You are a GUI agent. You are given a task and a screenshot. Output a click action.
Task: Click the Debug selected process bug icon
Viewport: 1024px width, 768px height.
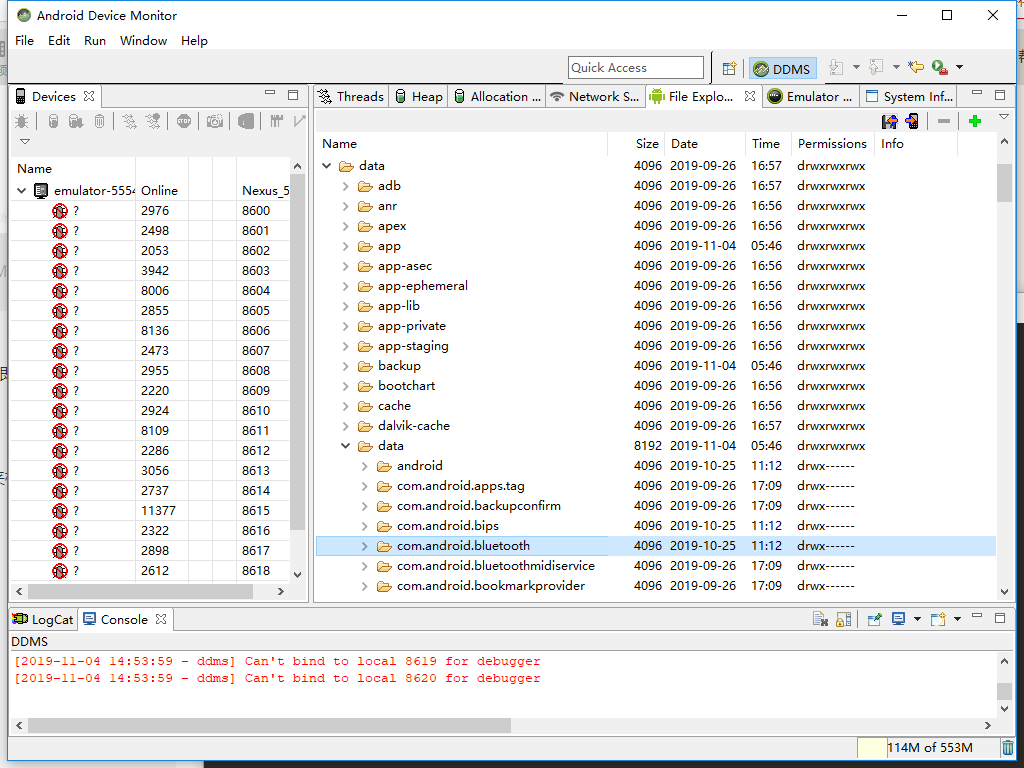(22, 121)
